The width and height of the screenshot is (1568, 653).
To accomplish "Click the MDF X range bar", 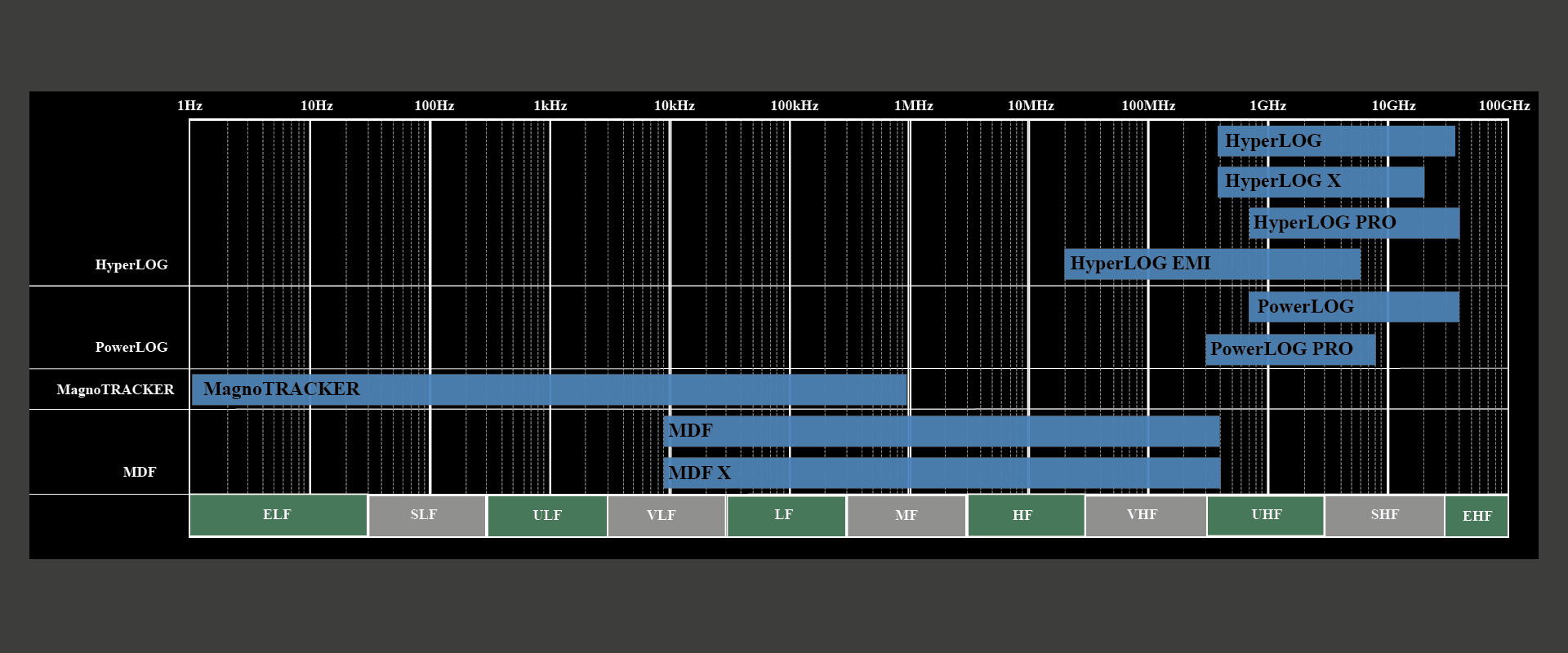I will coord(942,473).
